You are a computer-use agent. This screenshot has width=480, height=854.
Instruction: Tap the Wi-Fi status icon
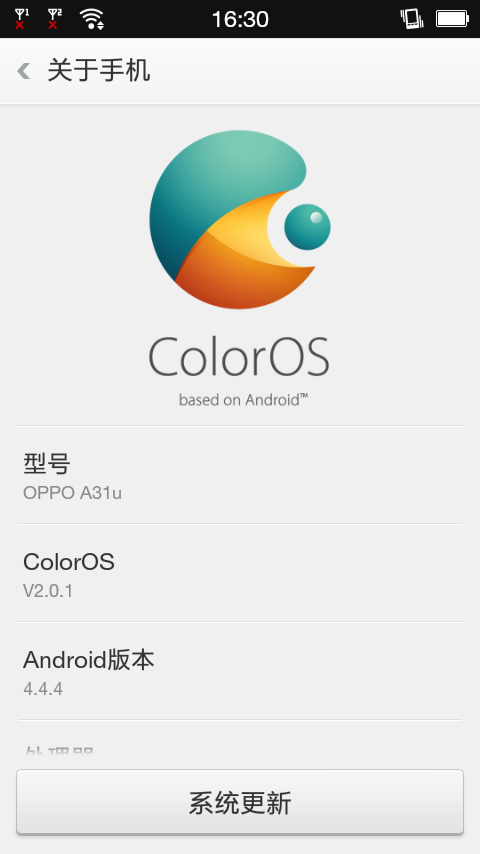click(92, 19)
